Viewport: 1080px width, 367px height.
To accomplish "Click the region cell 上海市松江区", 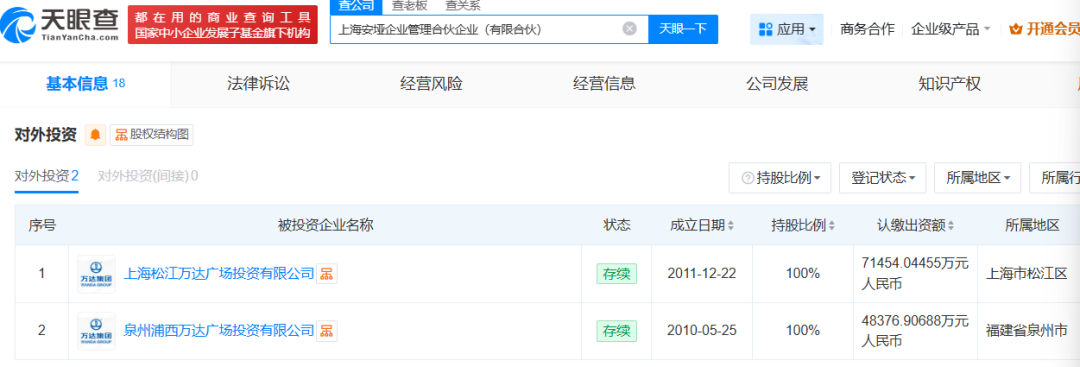I will [1027, 274].
